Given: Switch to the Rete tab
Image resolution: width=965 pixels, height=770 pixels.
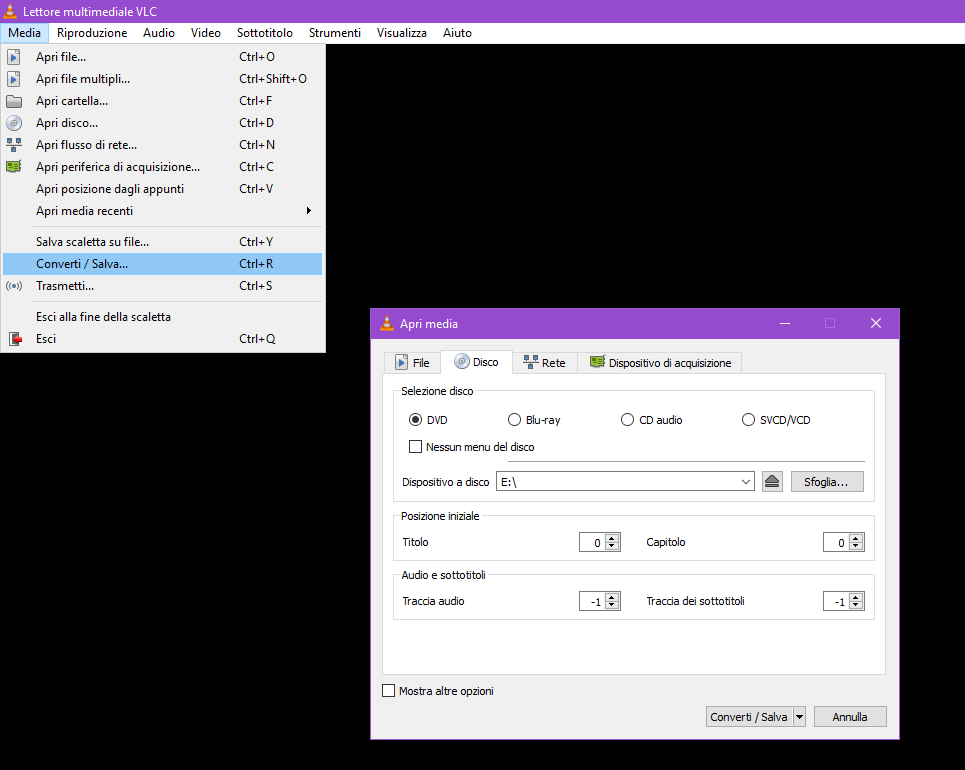Looking at the screenshot, I should tap(544, 363).
